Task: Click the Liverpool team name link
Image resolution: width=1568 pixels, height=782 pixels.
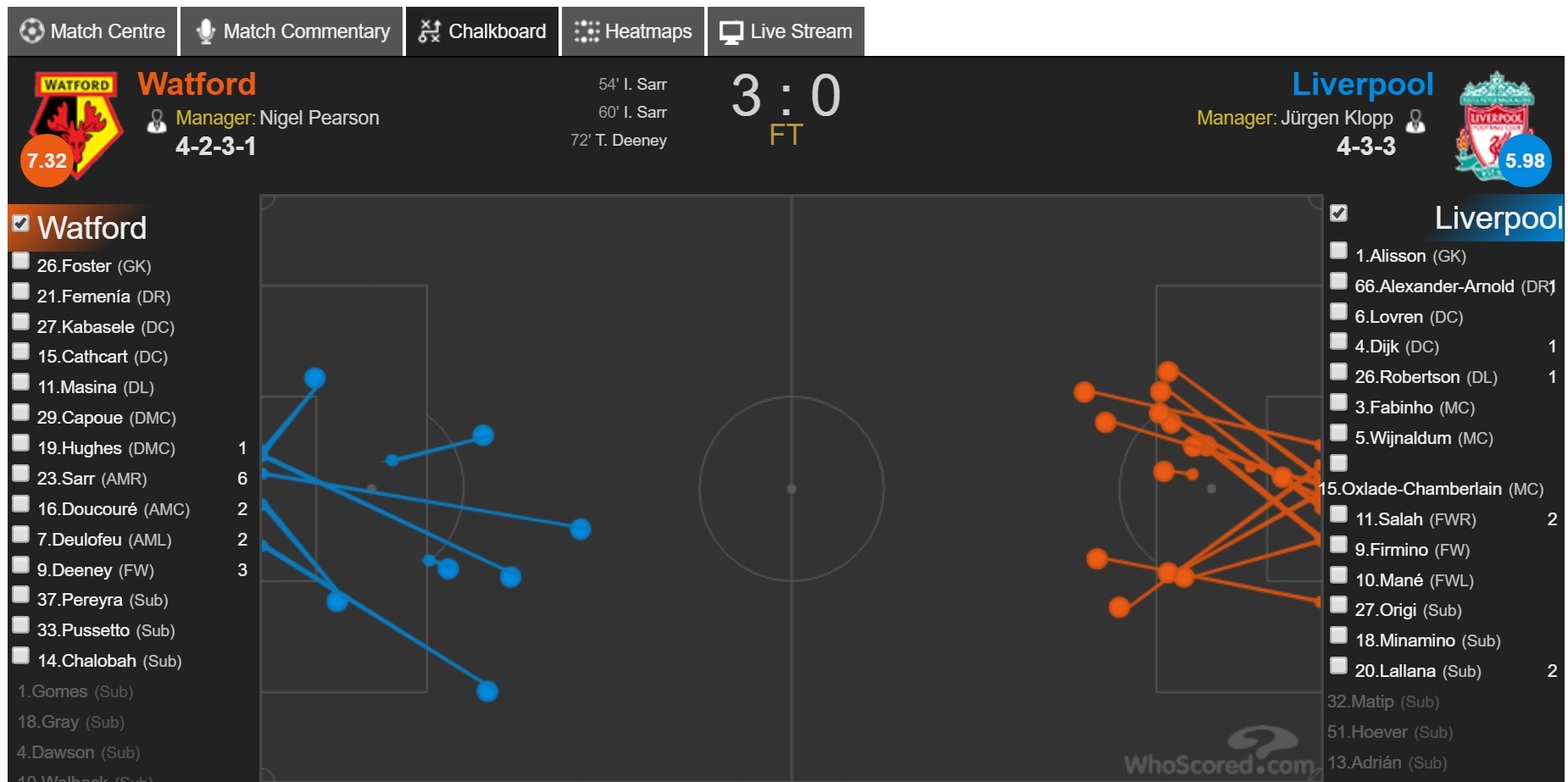Action: [1362, 84]
